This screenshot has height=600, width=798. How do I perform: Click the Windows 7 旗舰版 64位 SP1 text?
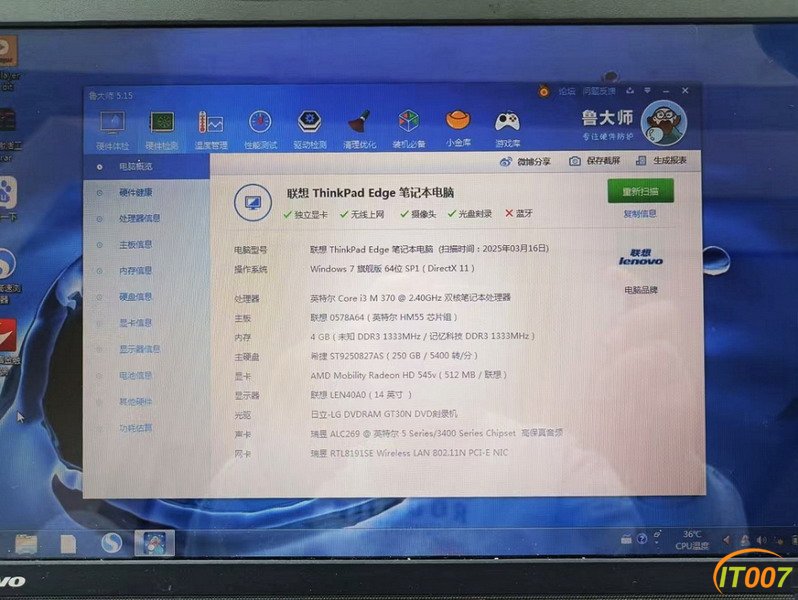coord(392,269)
